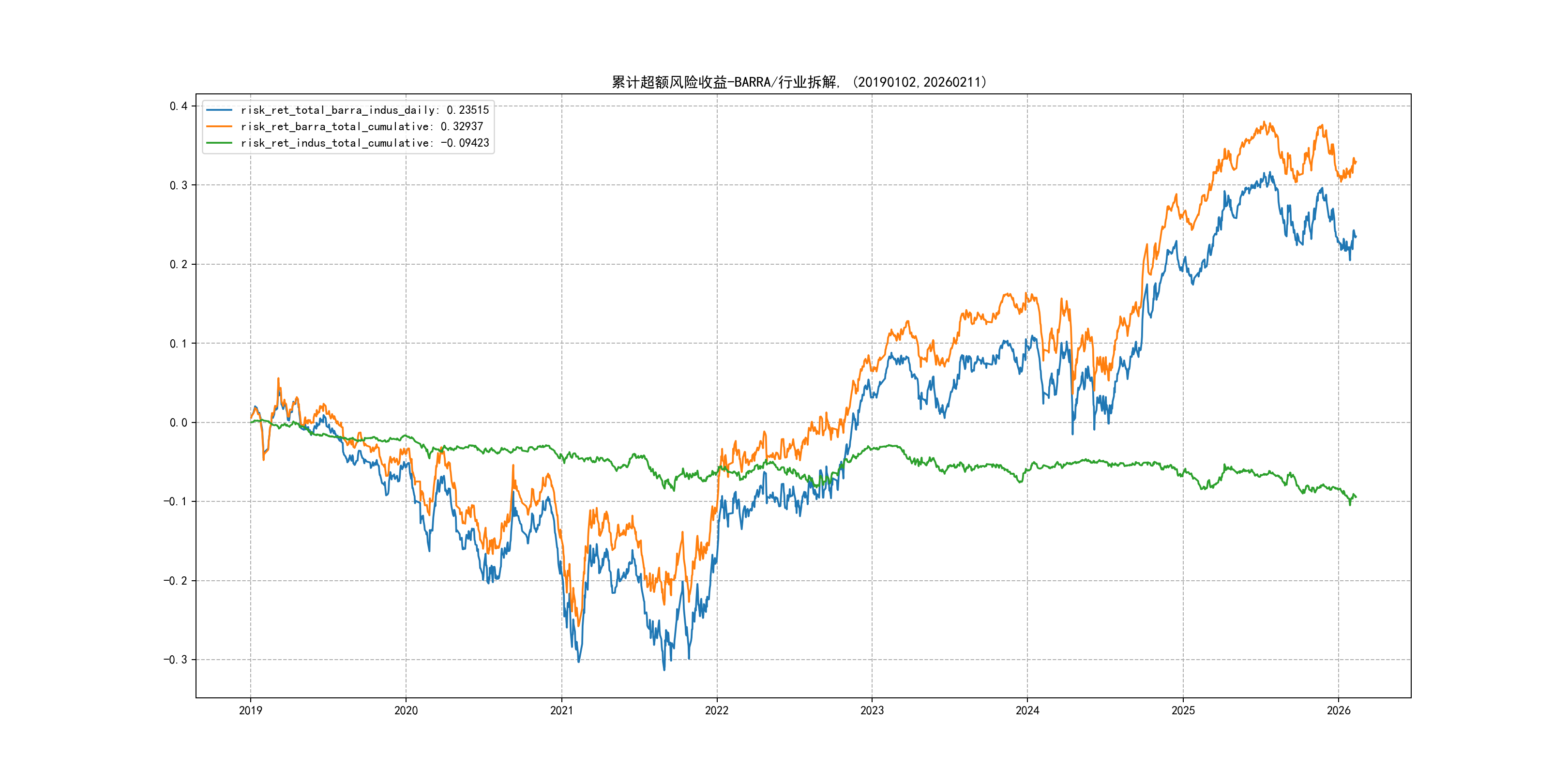Click the orange legend line swatch
The image size is (1568, 784).
(x=219, y=127)
